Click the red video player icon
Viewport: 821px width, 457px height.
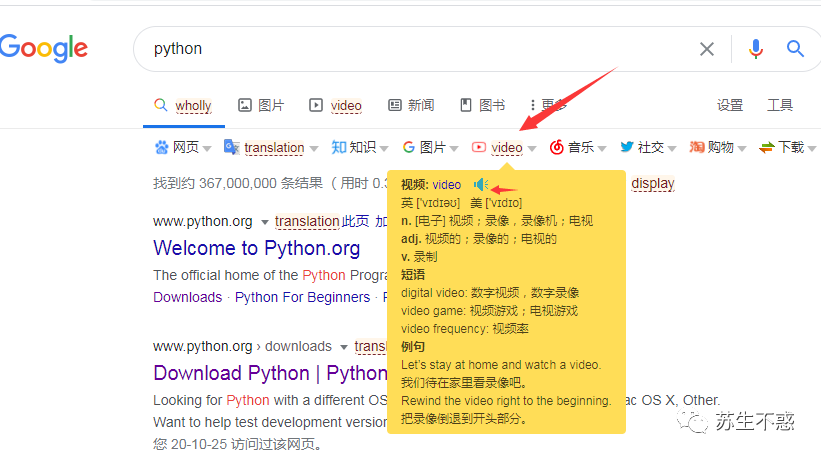click(479, 148)
